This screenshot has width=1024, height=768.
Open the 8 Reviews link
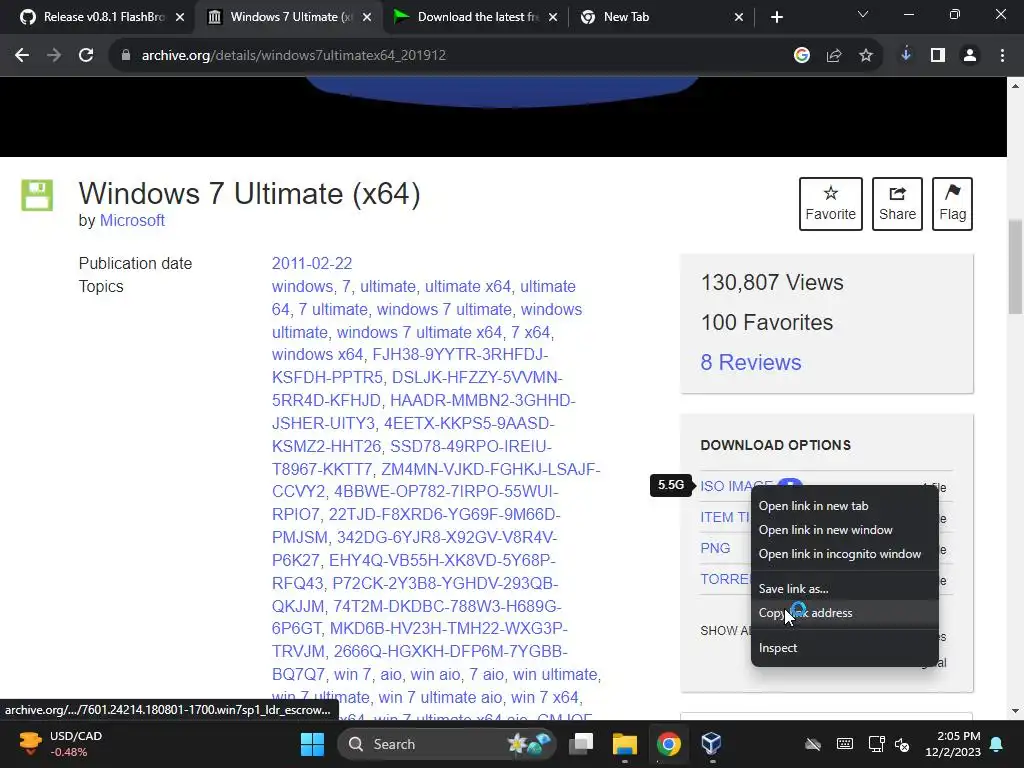coord(751,362)
